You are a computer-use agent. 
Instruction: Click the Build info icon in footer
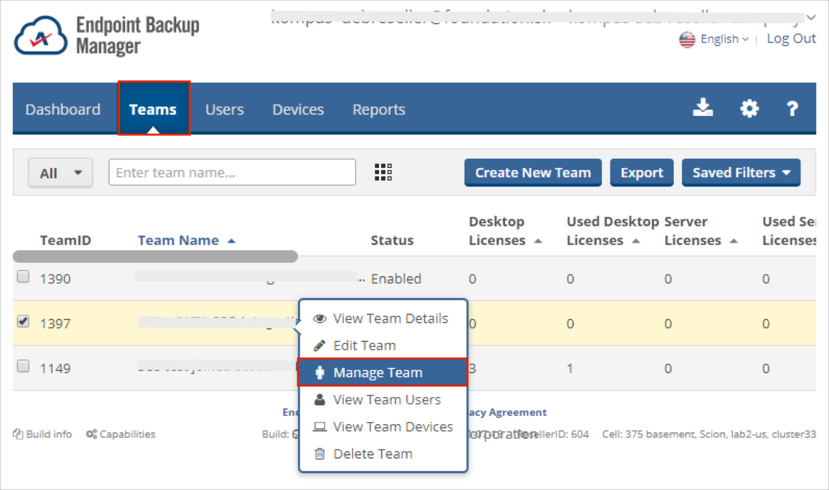18,434
